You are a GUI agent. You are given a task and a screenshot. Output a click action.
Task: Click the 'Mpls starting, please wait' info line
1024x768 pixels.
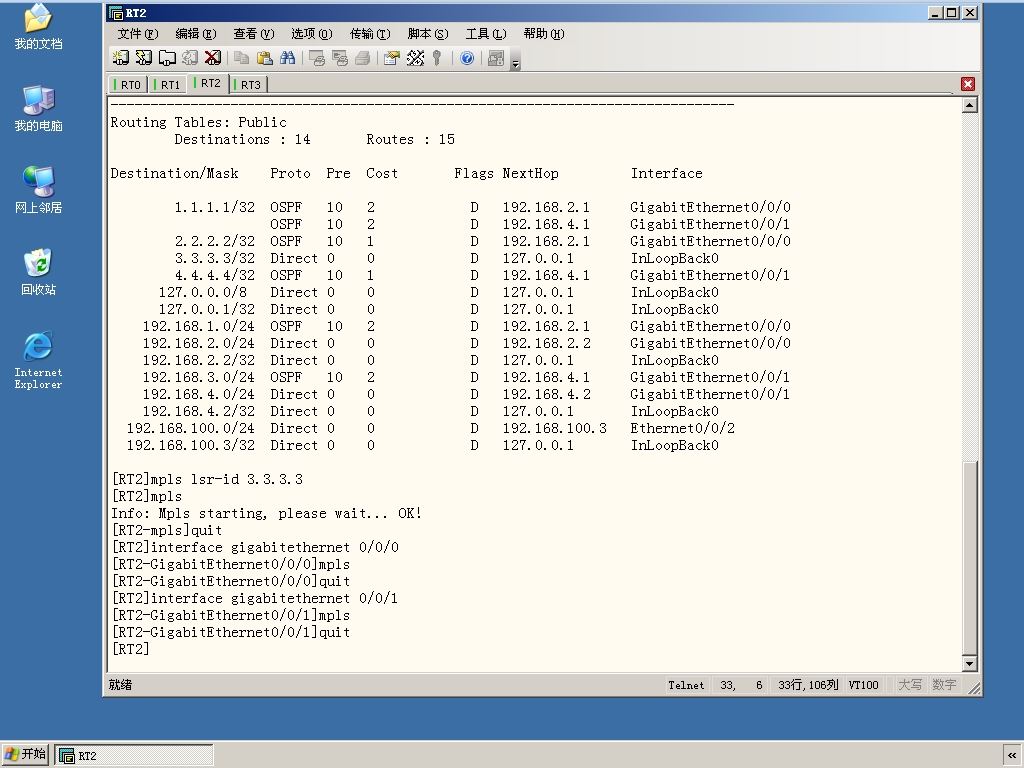pyautogui.click(x=266, y=513)
